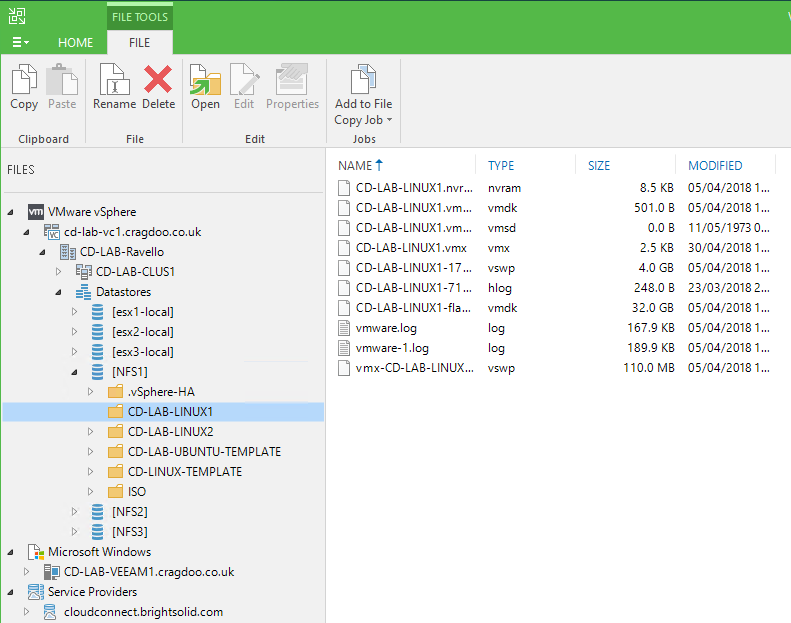This screenshot has height=623, width=791.
Task: Collapse the CD-LAB-Ravello datacenter node
Action: tap(43, 252)
